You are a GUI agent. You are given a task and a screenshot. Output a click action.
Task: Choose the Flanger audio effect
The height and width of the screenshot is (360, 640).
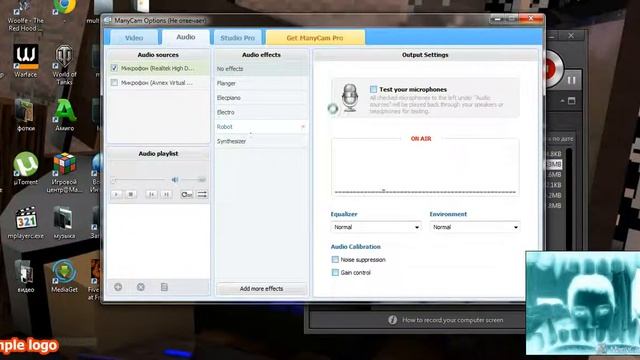[x=261, y=83]
